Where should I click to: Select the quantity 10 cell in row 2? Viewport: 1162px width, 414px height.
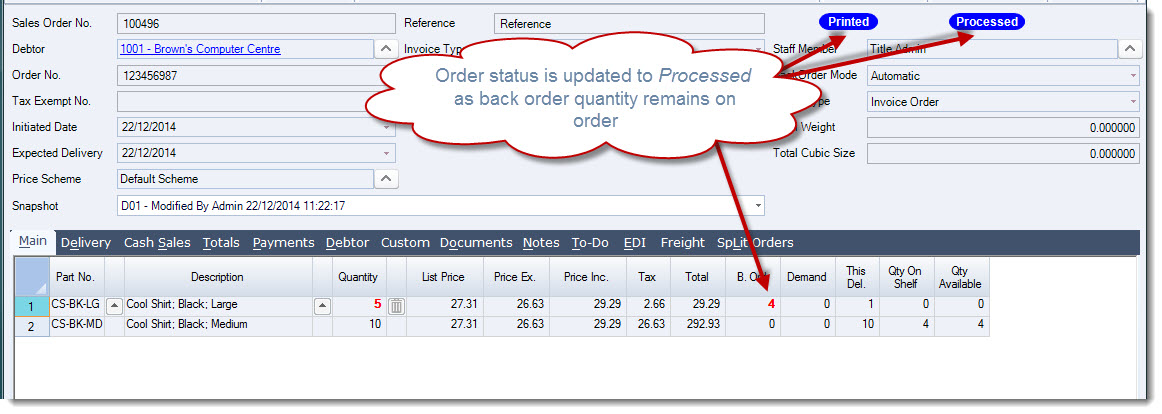(359, 325)
